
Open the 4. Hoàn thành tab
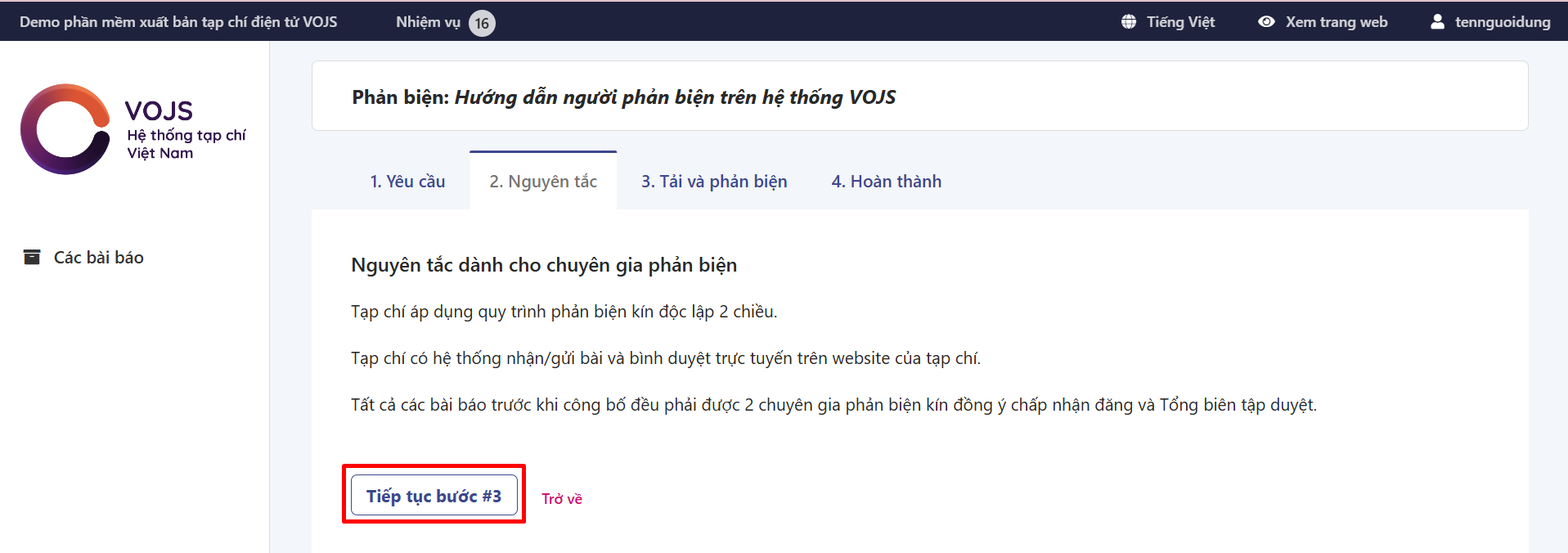[x=886, y=182]
